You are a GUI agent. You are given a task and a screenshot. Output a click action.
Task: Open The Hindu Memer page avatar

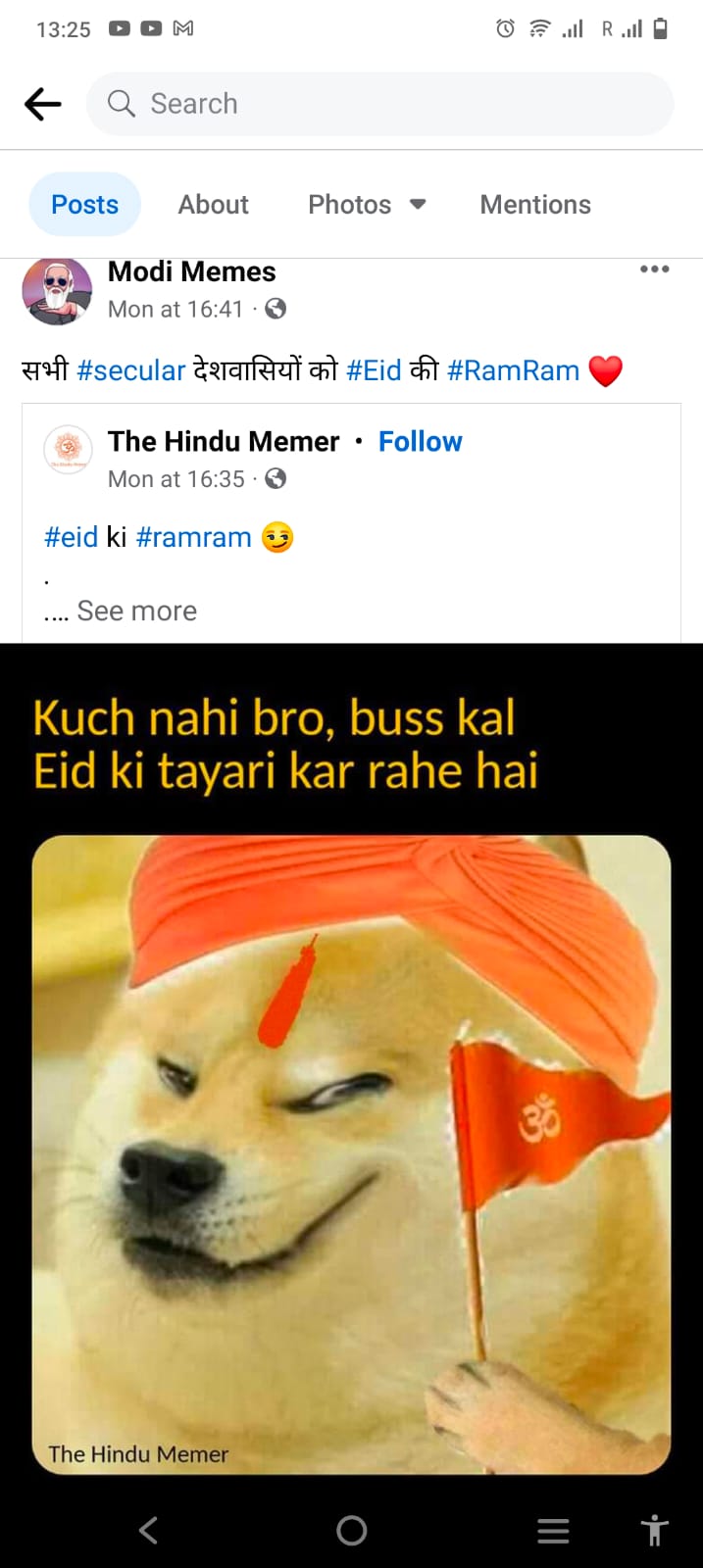pos(68,449)
